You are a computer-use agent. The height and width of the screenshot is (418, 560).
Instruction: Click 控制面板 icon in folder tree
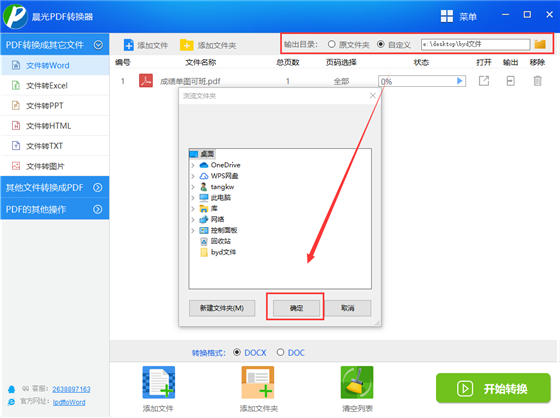click(x=204, y=230)
